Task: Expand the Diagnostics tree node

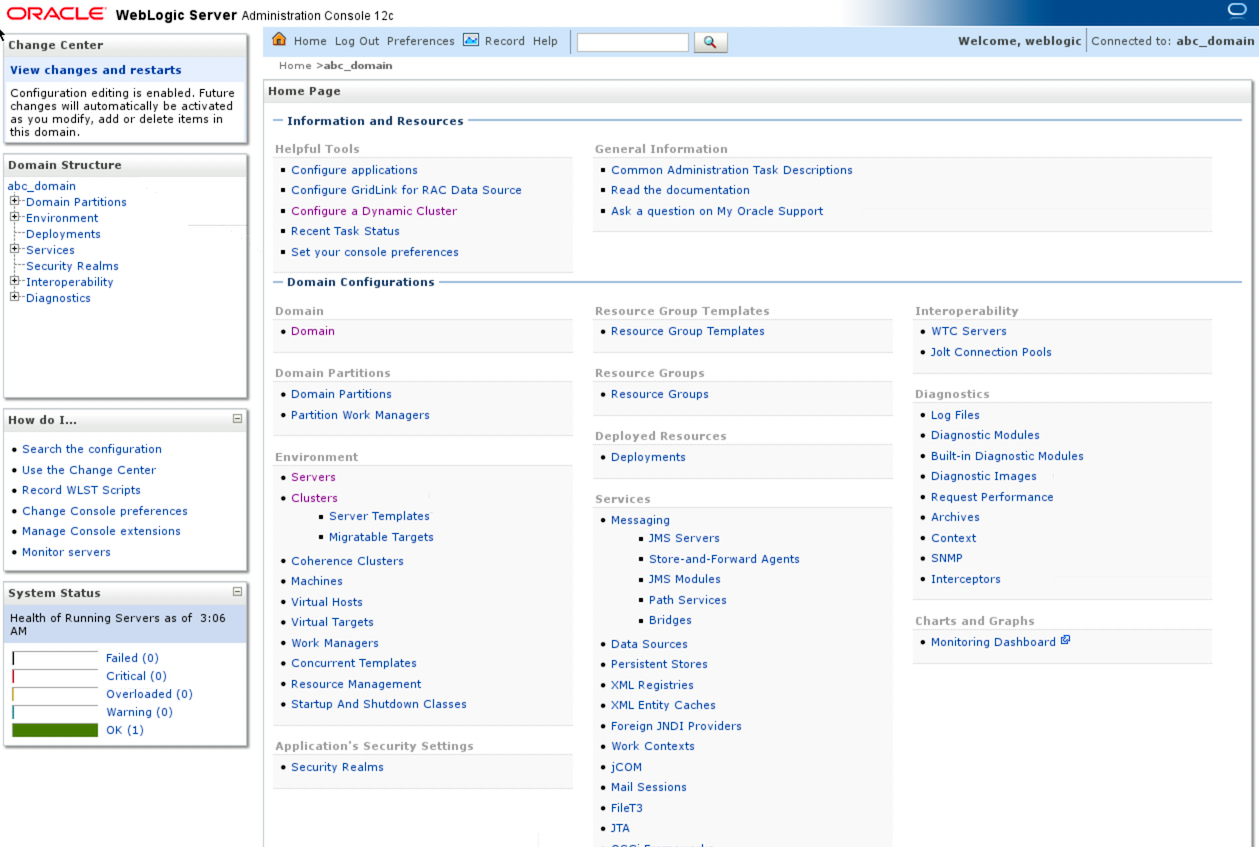Action: (15, 297)
